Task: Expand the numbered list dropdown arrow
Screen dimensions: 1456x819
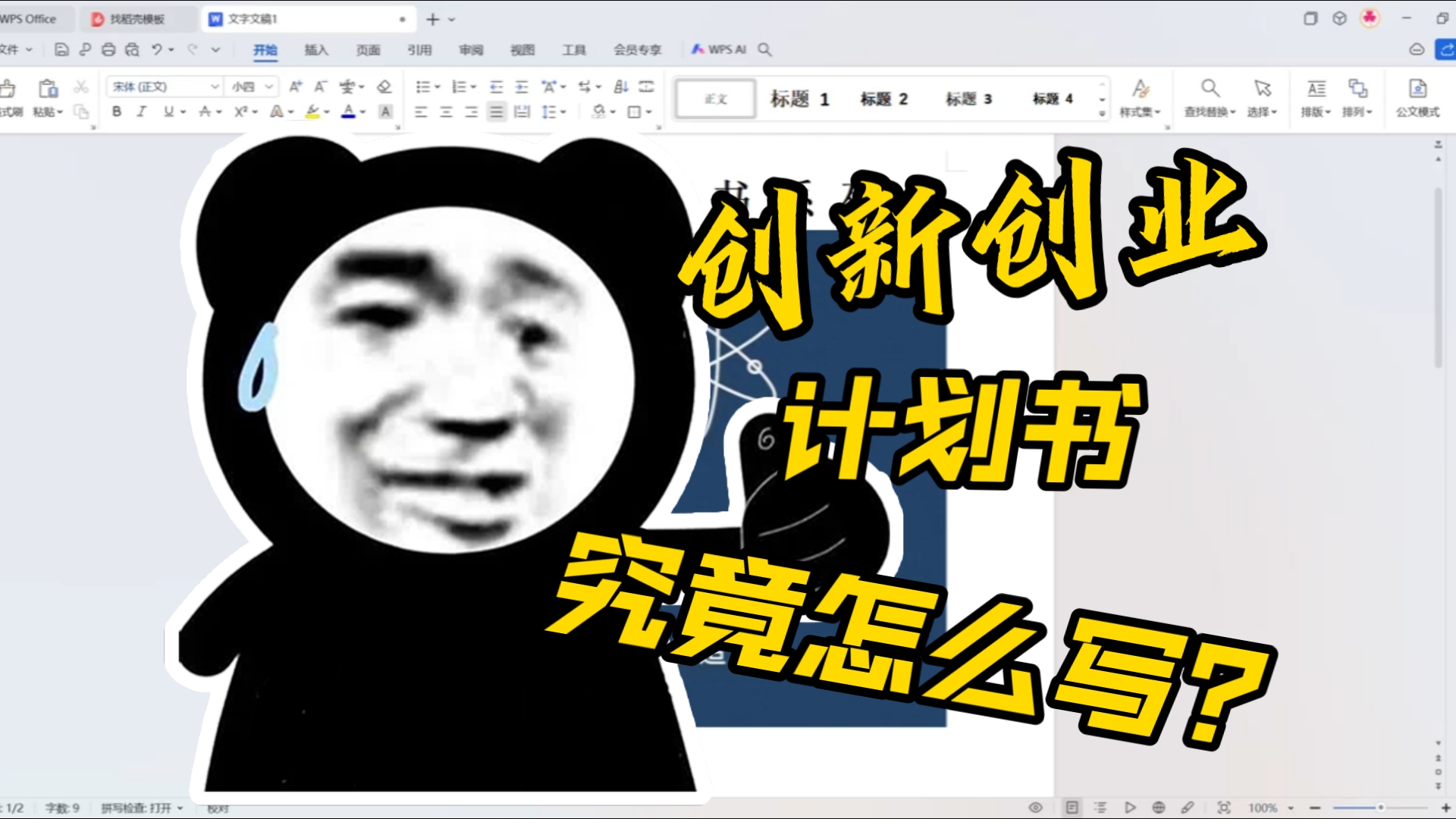Action: click(473, 87)
